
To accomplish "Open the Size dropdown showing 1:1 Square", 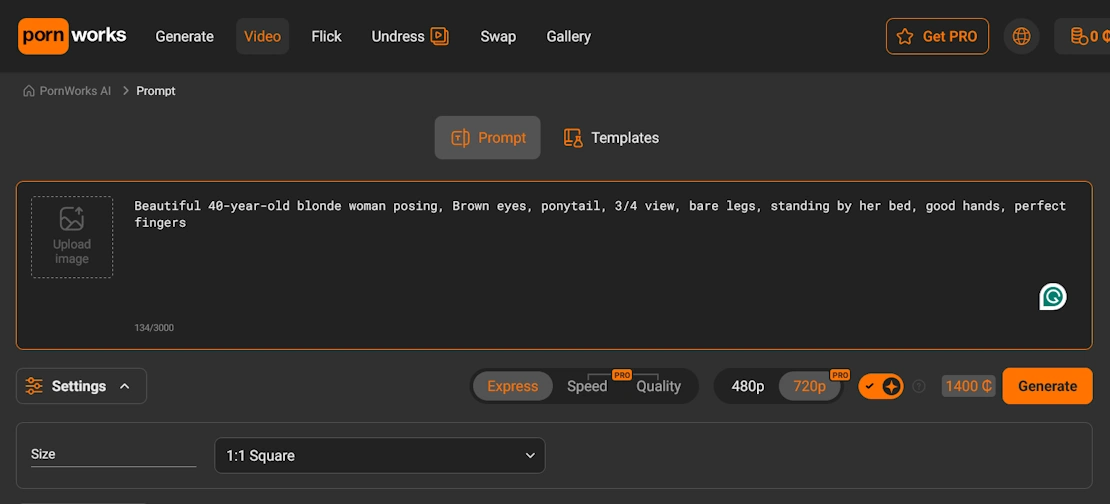I will click(x=380, y=455).
